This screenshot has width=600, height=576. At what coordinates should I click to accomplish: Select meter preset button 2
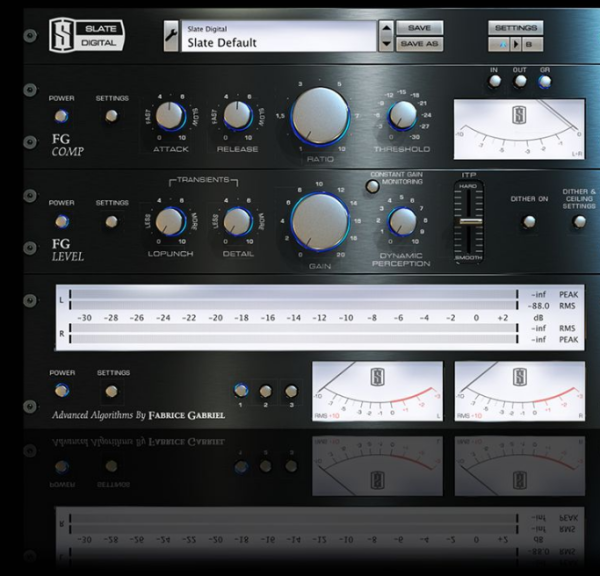266,391
